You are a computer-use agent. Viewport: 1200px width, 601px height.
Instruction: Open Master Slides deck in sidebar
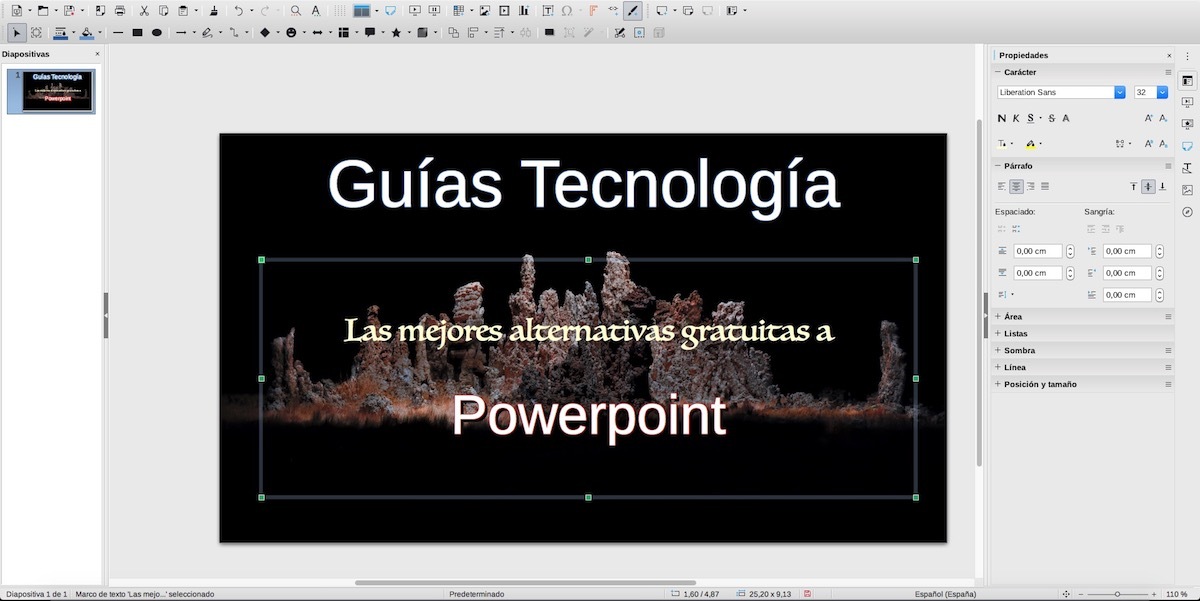tap(1187, 146)
